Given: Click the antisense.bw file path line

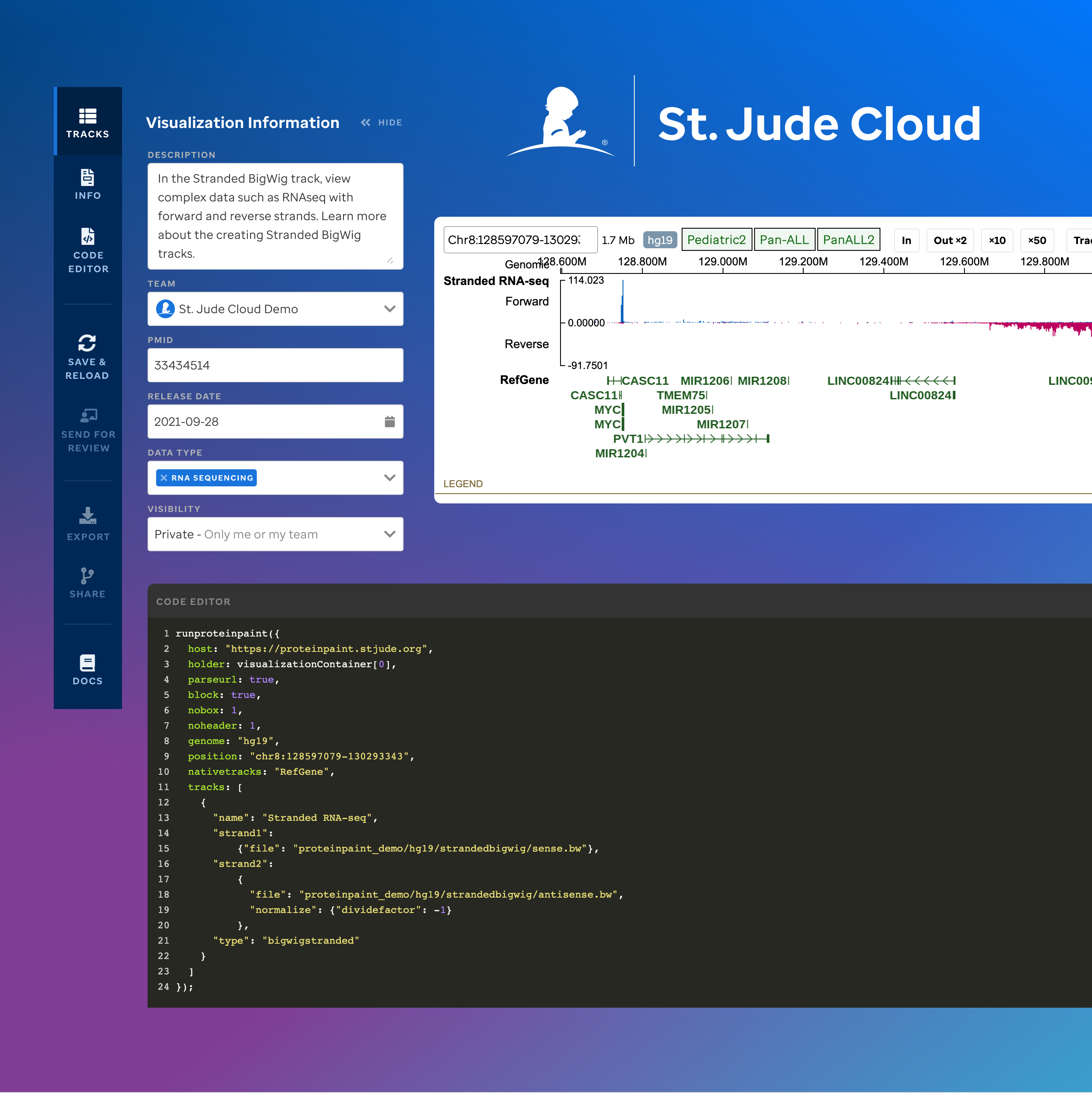Looking at the screenshot, I should [x=436, y=895].
